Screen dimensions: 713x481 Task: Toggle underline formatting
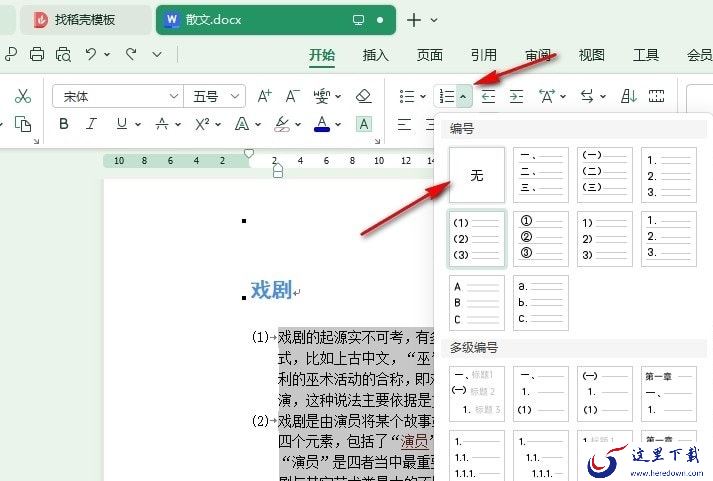click(x=121, y=124)
